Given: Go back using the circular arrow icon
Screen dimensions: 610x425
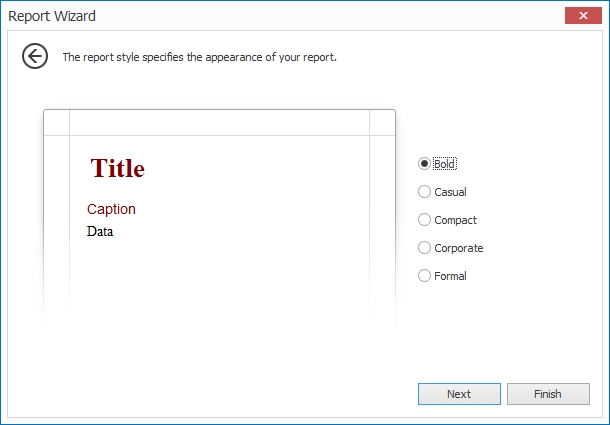Looking at the screenshot, I should (x=35, y=57).
